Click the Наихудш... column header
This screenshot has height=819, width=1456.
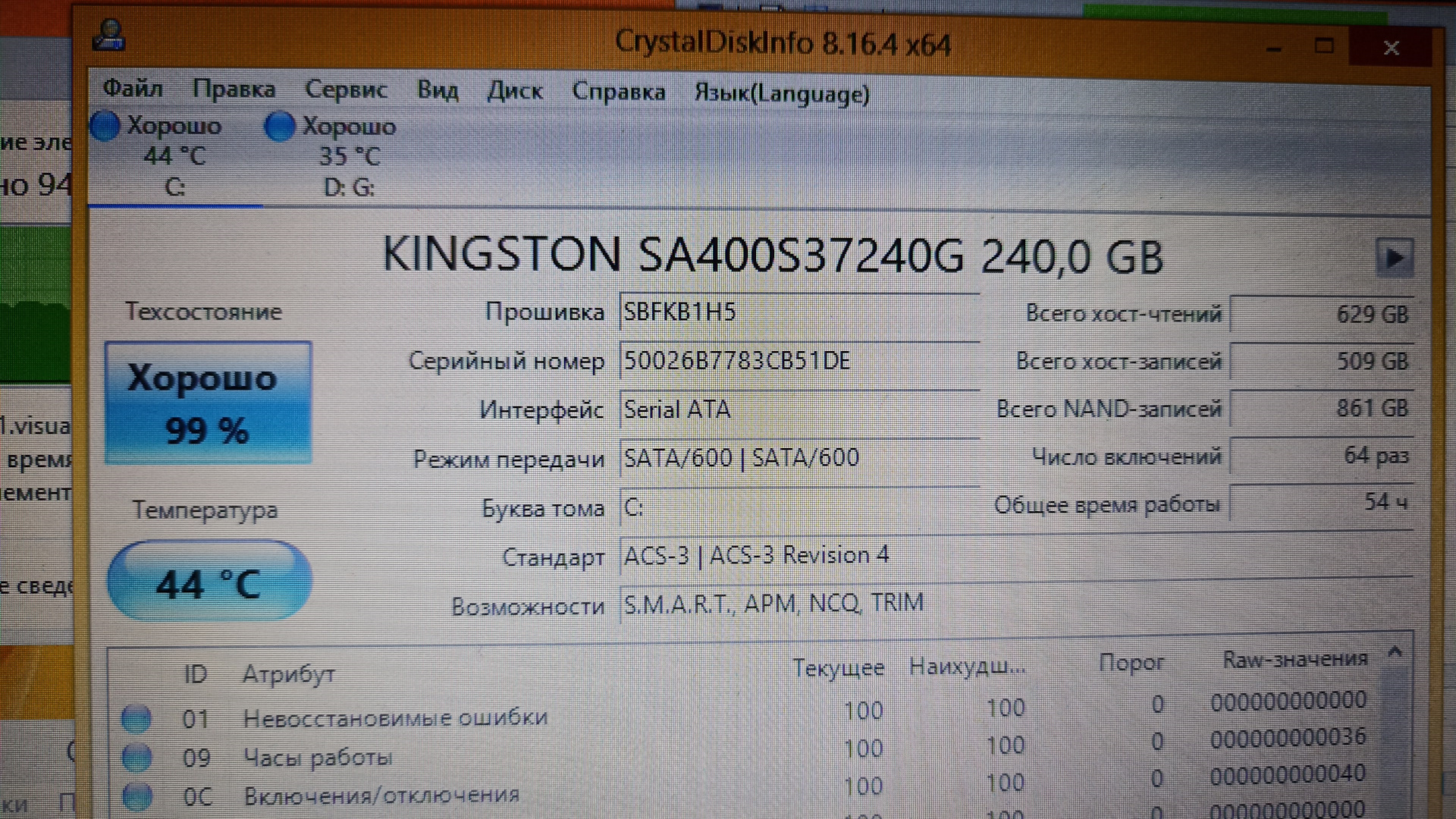click(967, 667)
